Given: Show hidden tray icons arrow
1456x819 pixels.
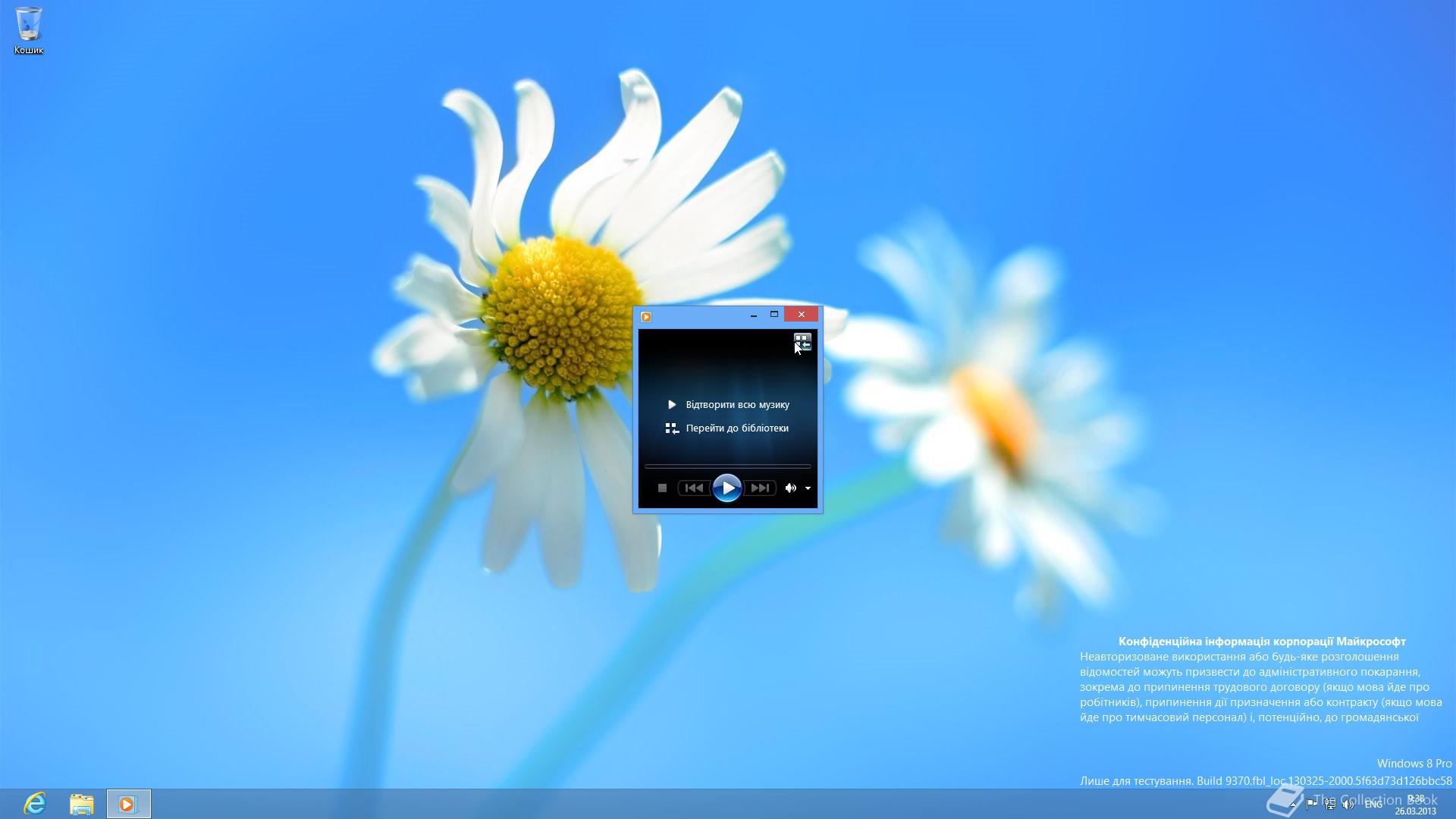Looking at the screenshot, I should [x=1293, y=804].
